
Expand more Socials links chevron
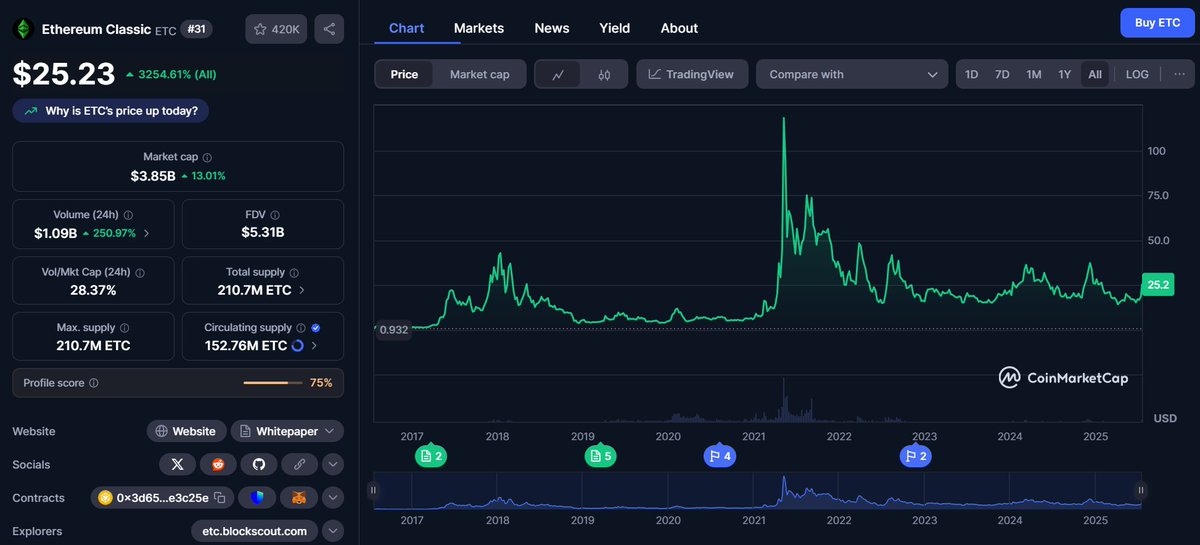333,464
